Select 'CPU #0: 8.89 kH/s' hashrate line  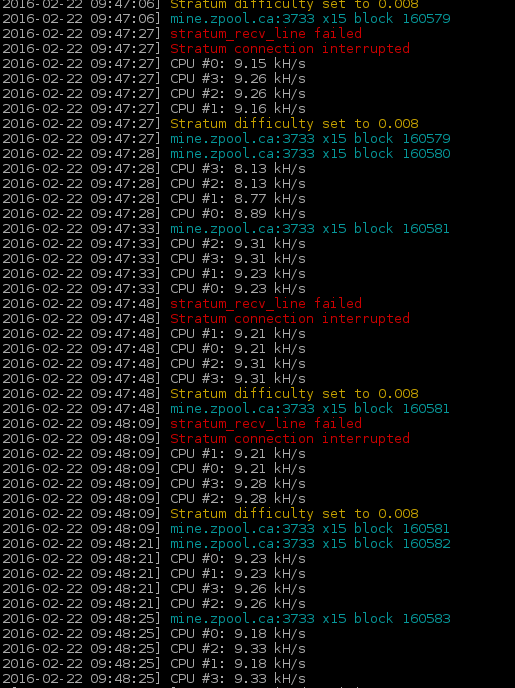click(x=238, y=214)
